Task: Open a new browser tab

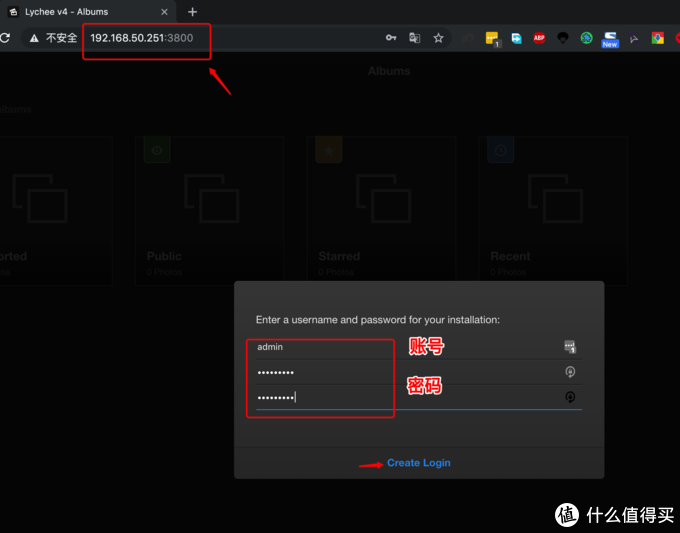Action: [193, 12]
